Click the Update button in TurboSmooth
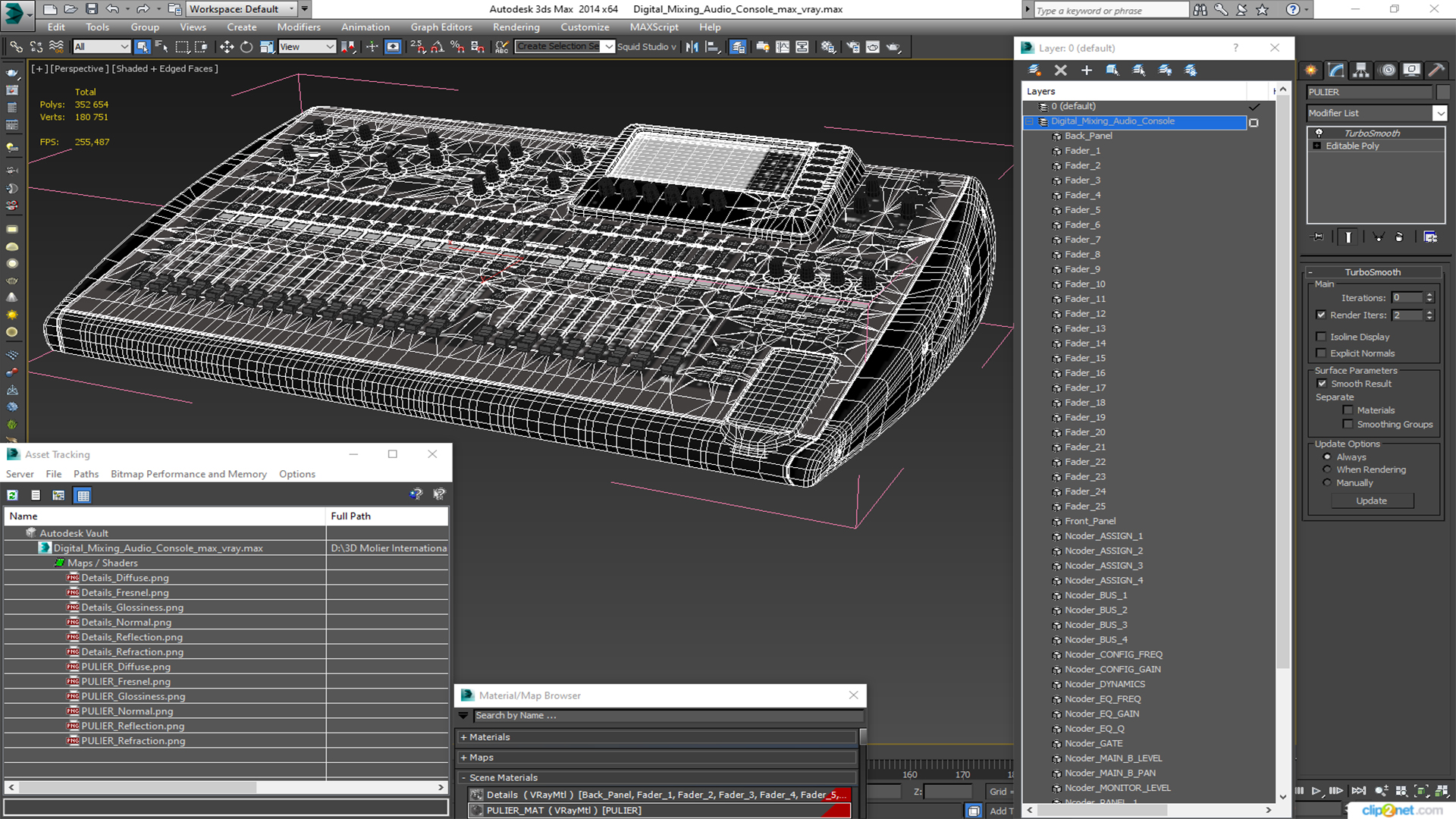Viewport: 1456px width, 819px height. (1371, 501)
